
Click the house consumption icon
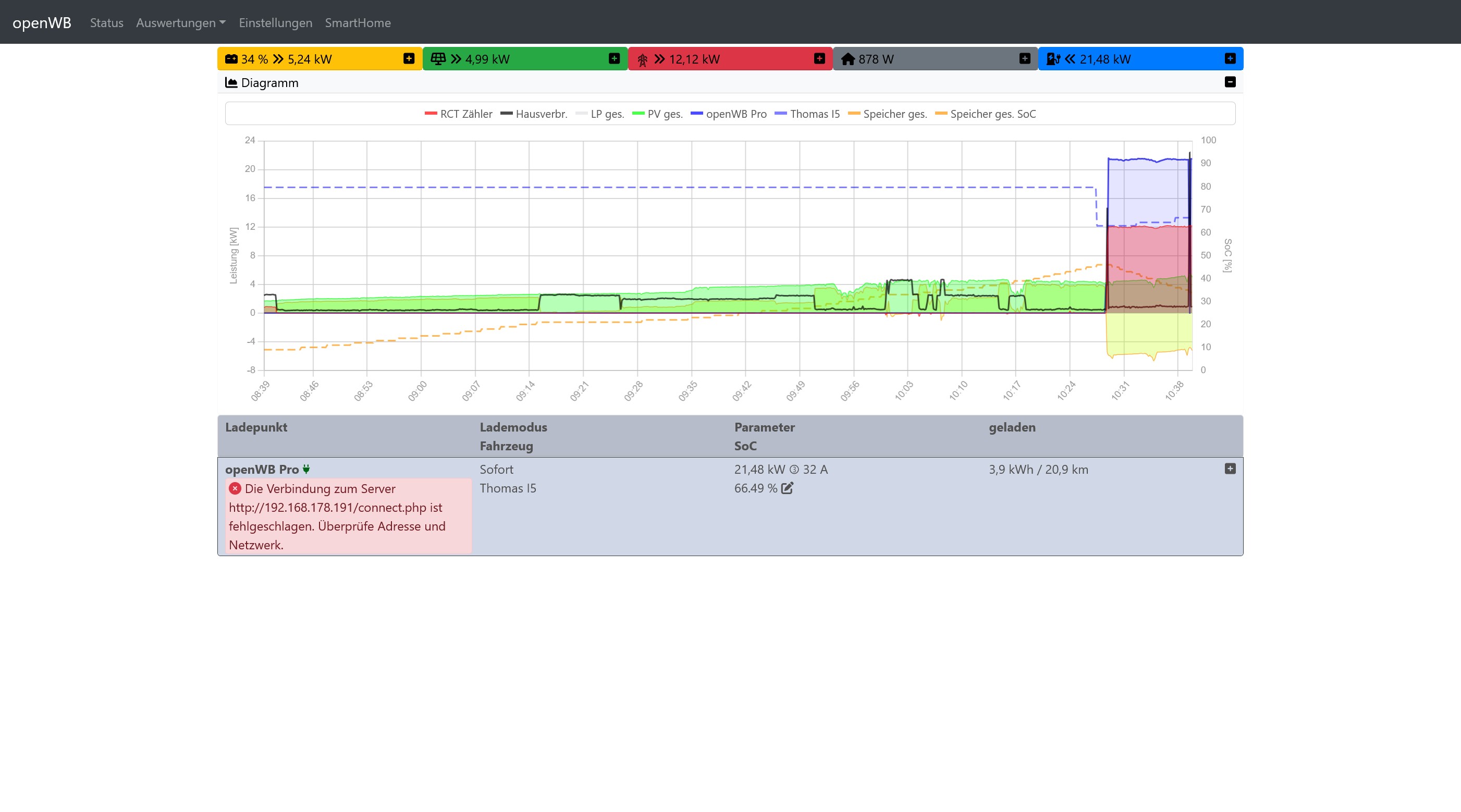tap(848, 59)
